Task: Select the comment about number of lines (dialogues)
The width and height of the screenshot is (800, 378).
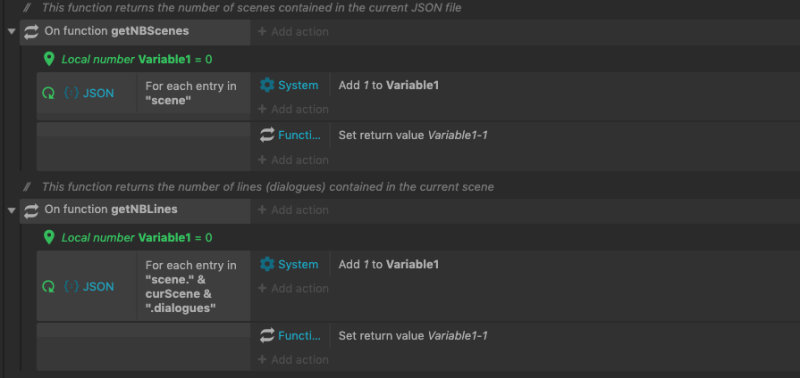Action: (268, 187)
